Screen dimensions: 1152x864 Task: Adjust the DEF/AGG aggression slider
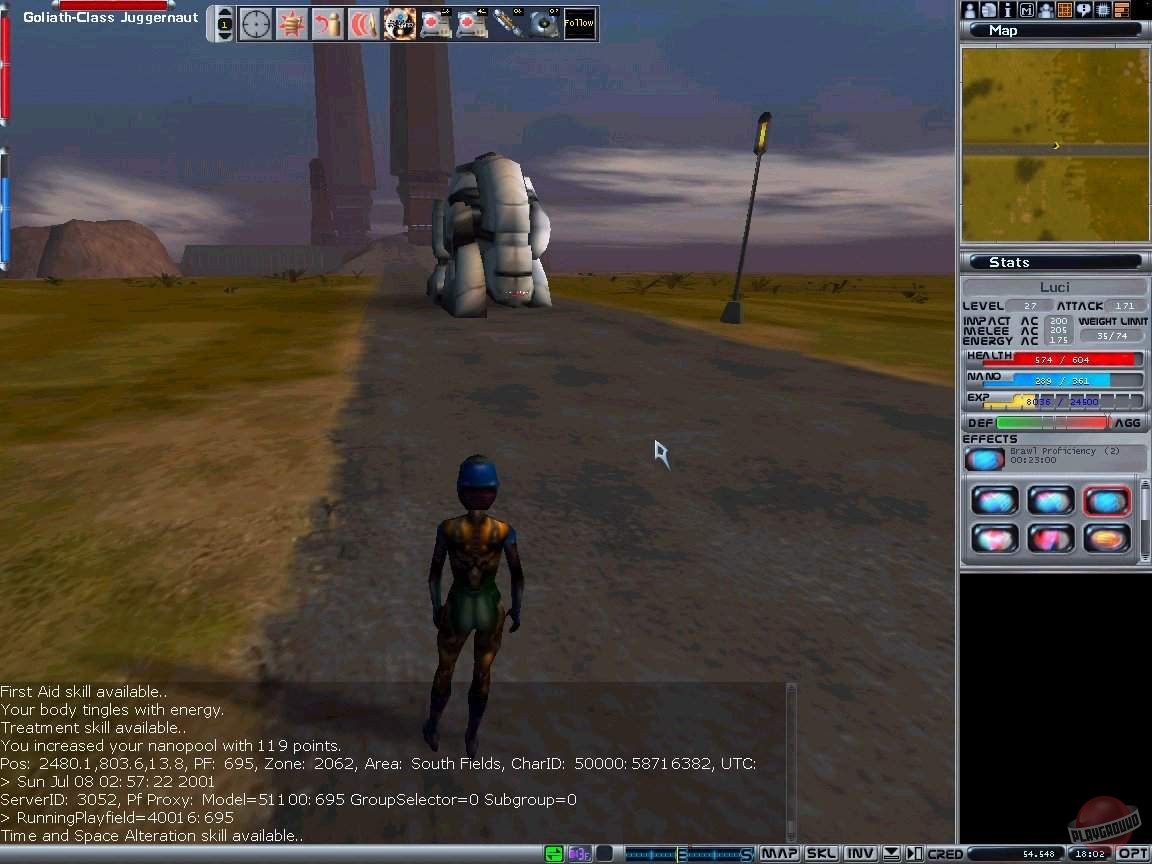click(x=1053, y=422)
